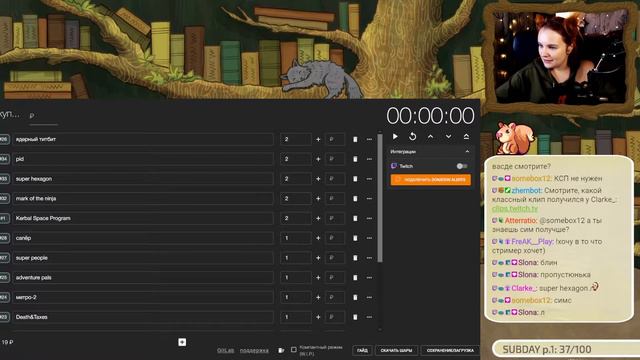Screen dimensions: 640x360
Task: Delete the super hexagon lot
Action: tap(355, 179)
